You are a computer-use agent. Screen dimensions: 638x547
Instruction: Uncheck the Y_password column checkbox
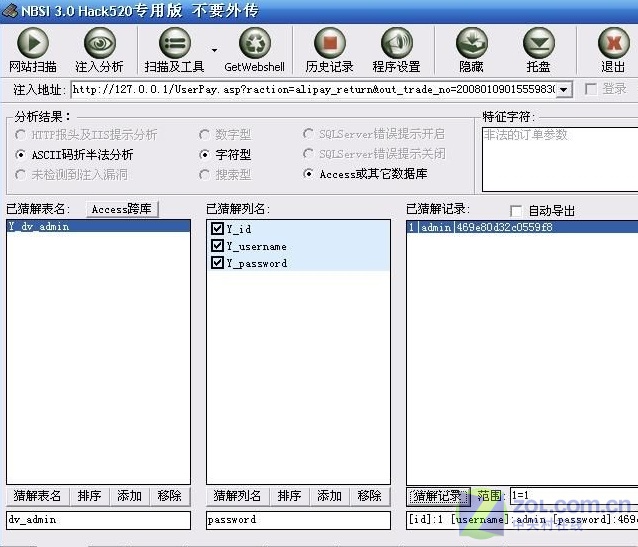click(217, 263)
